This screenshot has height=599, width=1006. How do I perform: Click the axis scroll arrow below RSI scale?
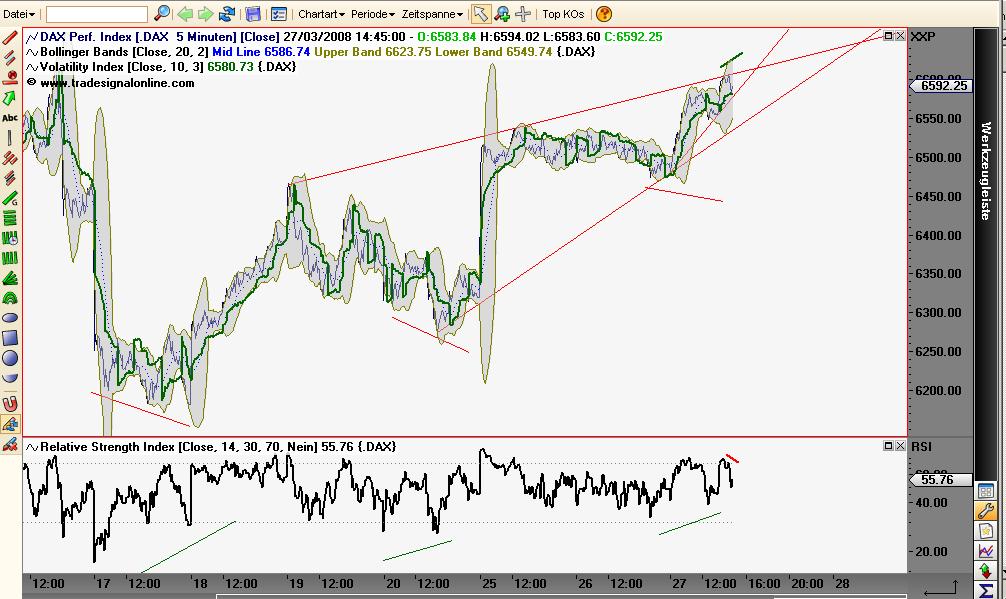(940, 587)
